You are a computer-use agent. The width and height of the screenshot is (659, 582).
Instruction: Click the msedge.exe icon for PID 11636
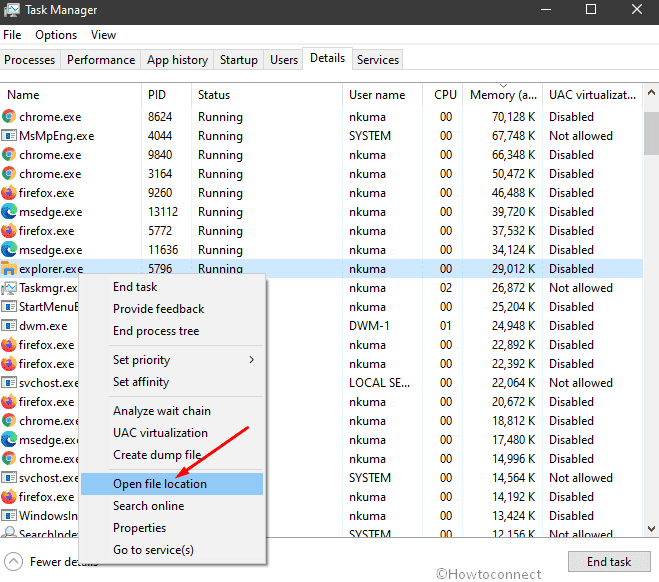point(9,250)
